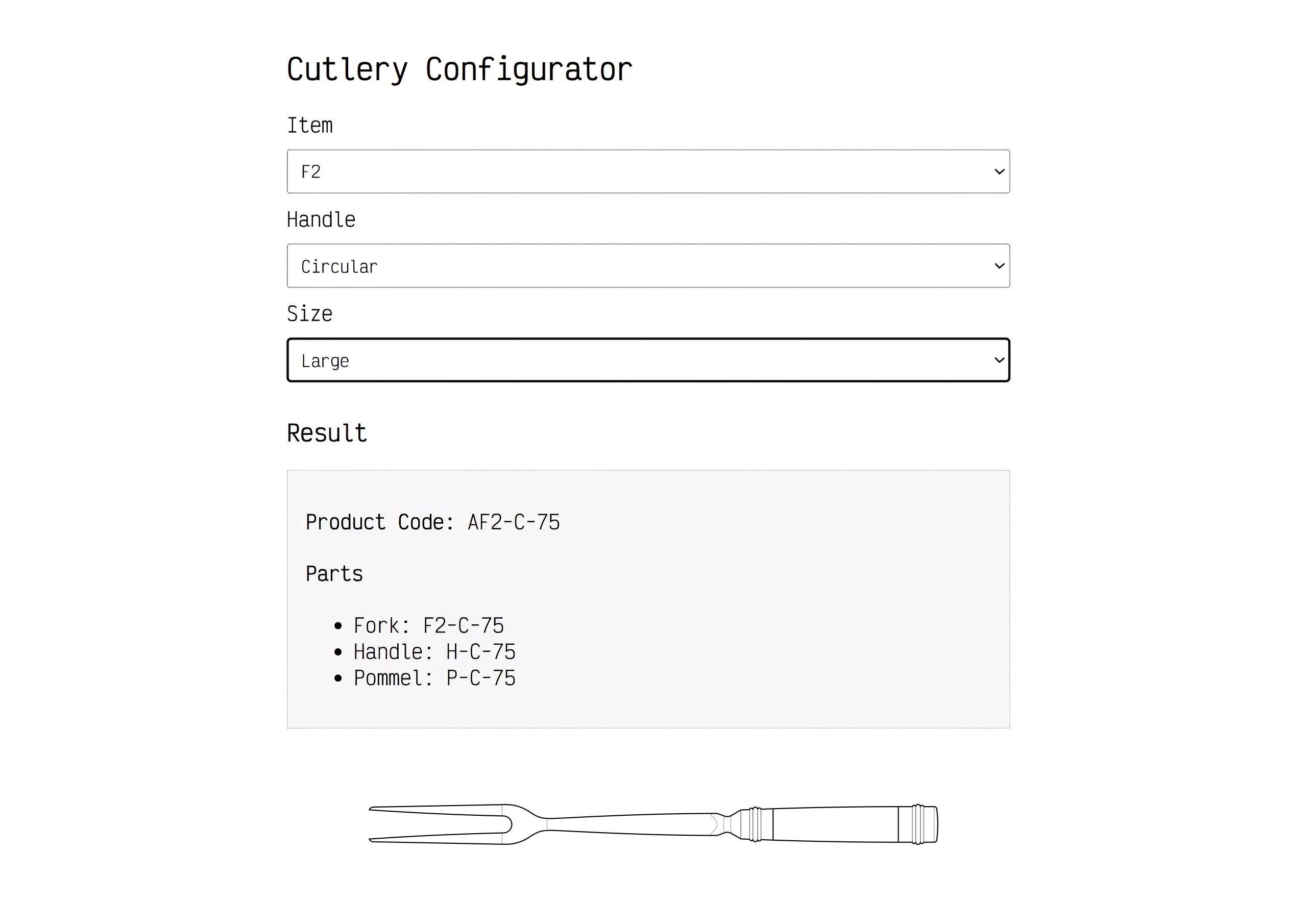The height and width of the screenshot is (924, 1307).
Task: Click the Cutlery Configurator heading
Action: (x=459, y=69)
